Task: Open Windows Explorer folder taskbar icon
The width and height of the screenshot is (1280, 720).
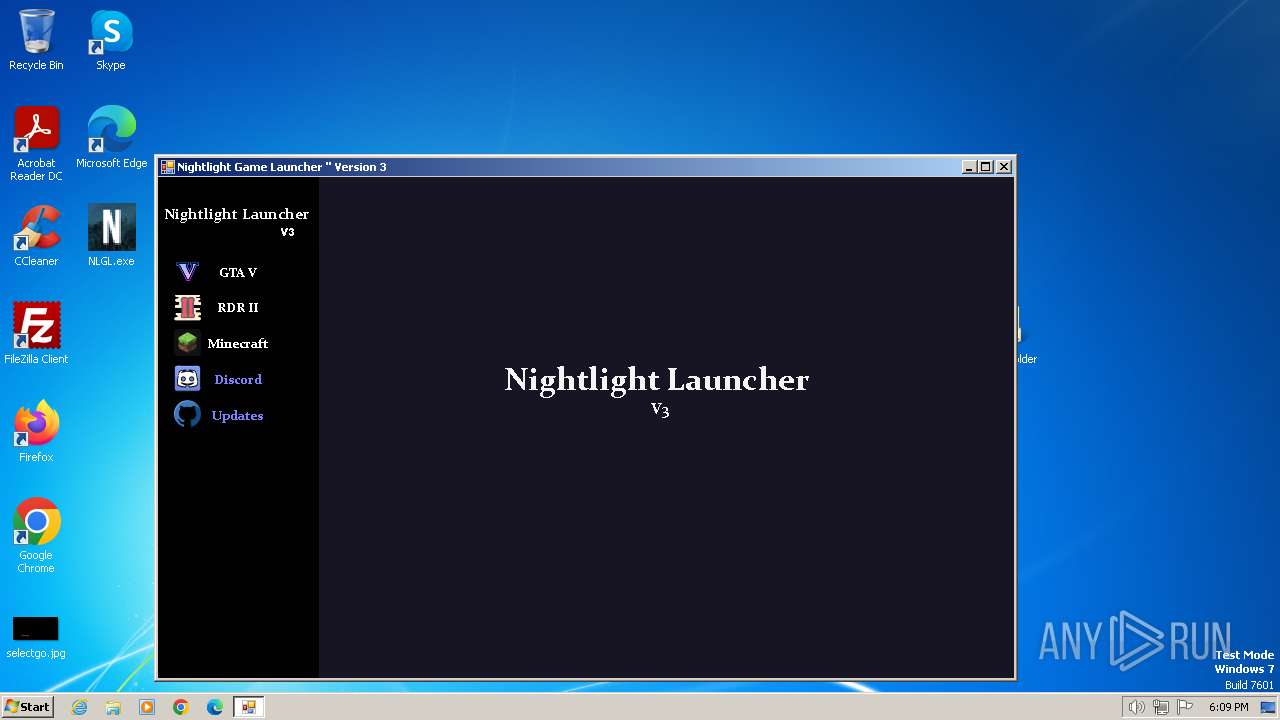Action: pos(113,707)
